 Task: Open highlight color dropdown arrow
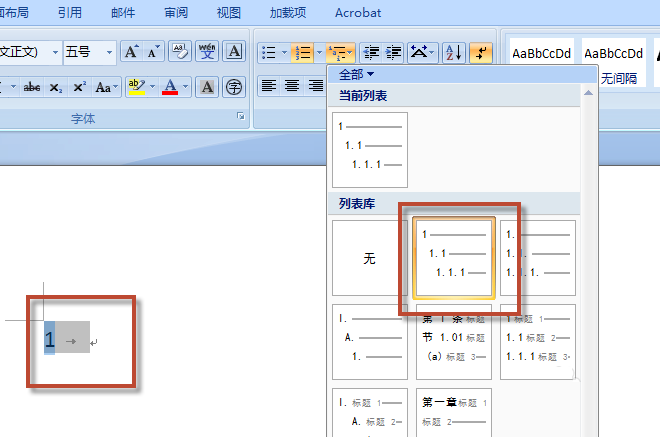pos(152,87)
